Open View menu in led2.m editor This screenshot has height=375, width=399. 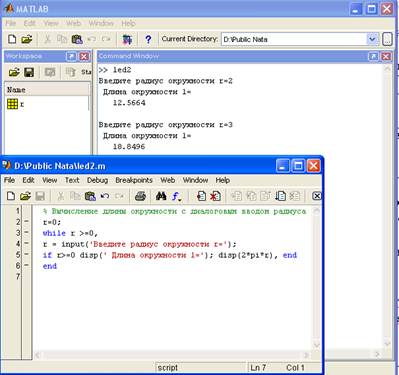point(49,180)
